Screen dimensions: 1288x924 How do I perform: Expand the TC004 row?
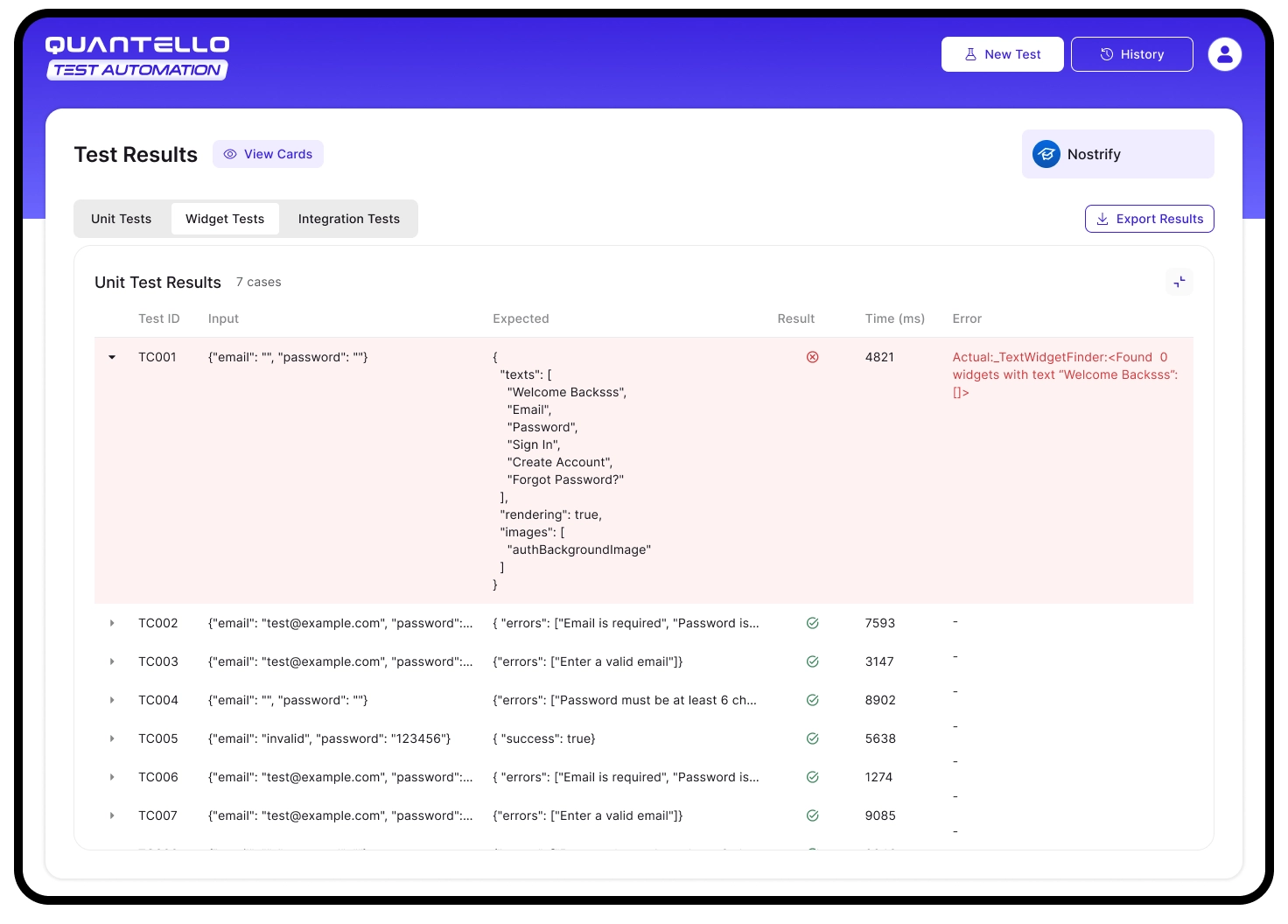point(112,700)
